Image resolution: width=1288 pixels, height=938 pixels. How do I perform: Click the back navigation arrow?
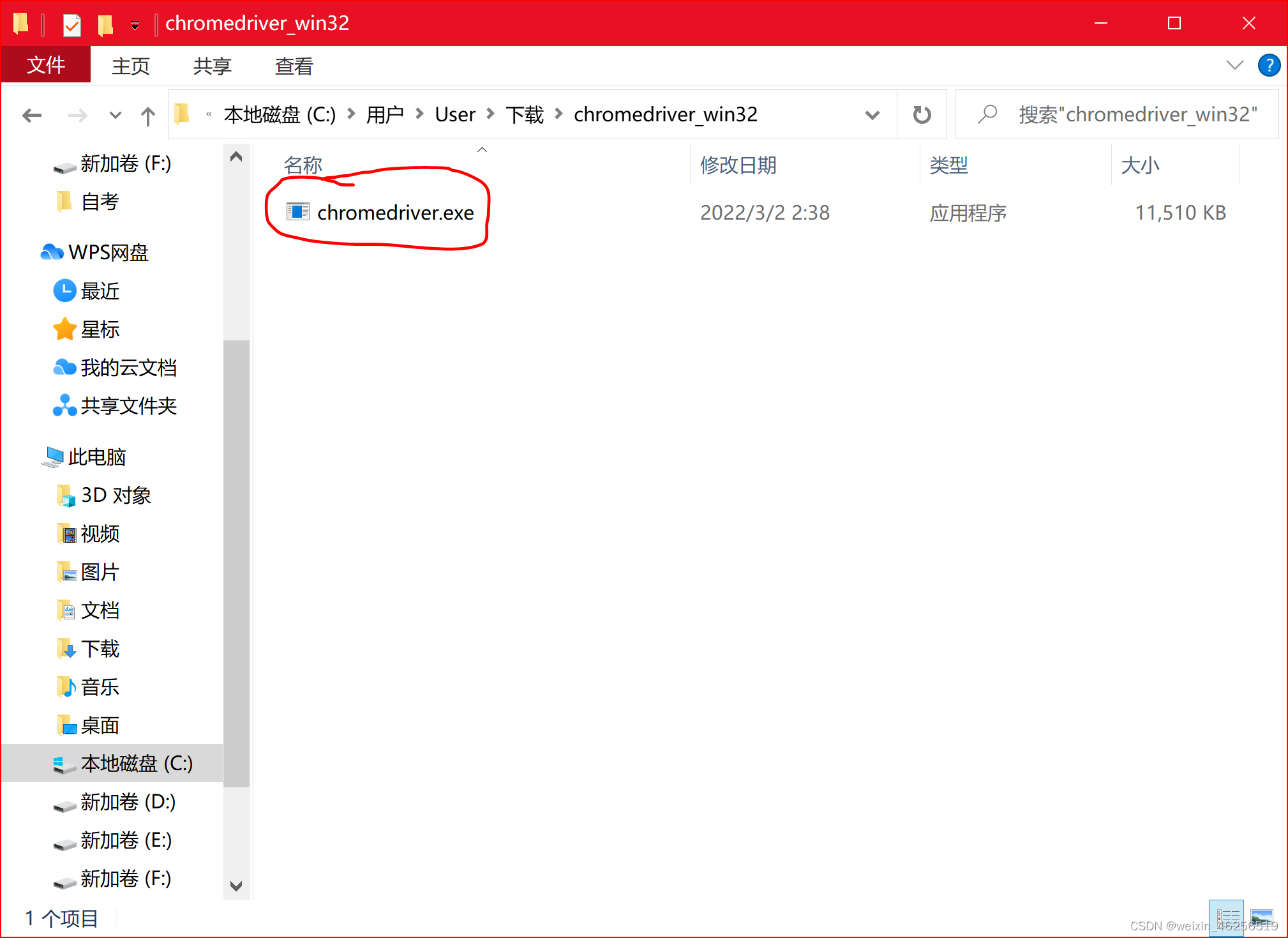[x=32, y=115]
